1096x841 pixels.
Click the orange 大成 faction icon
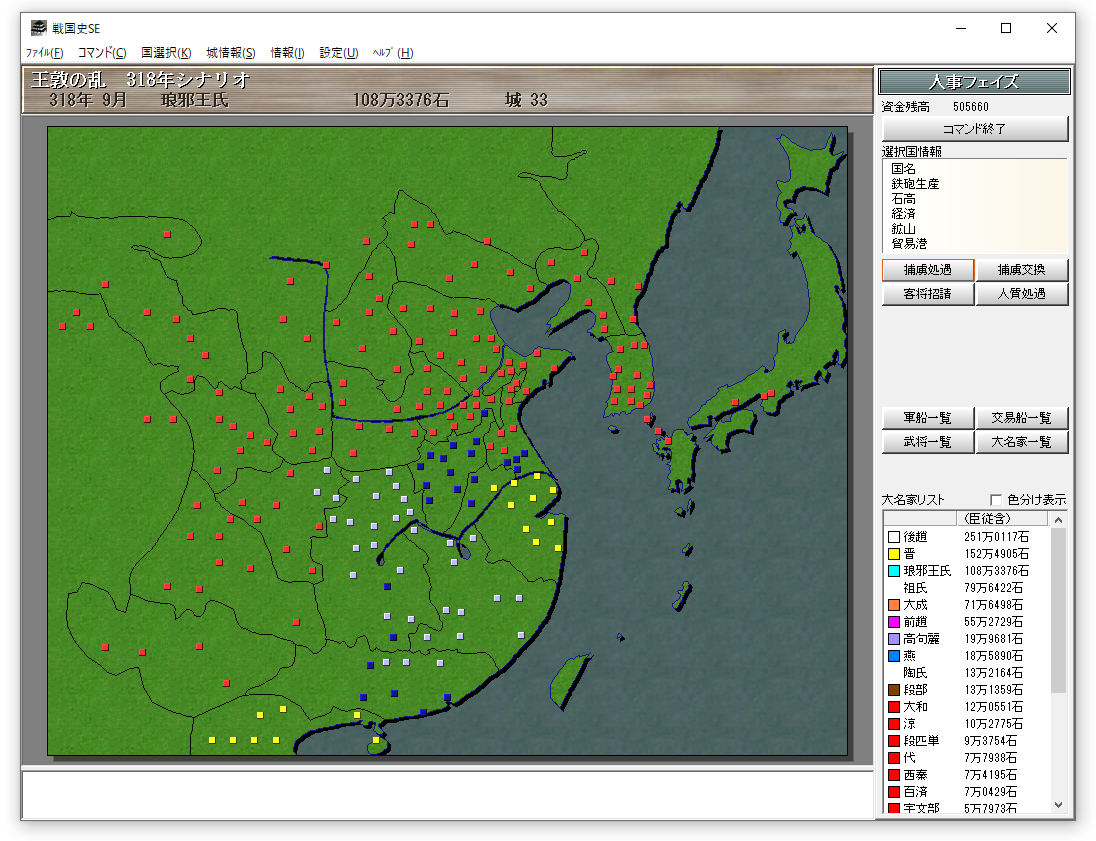894,605
